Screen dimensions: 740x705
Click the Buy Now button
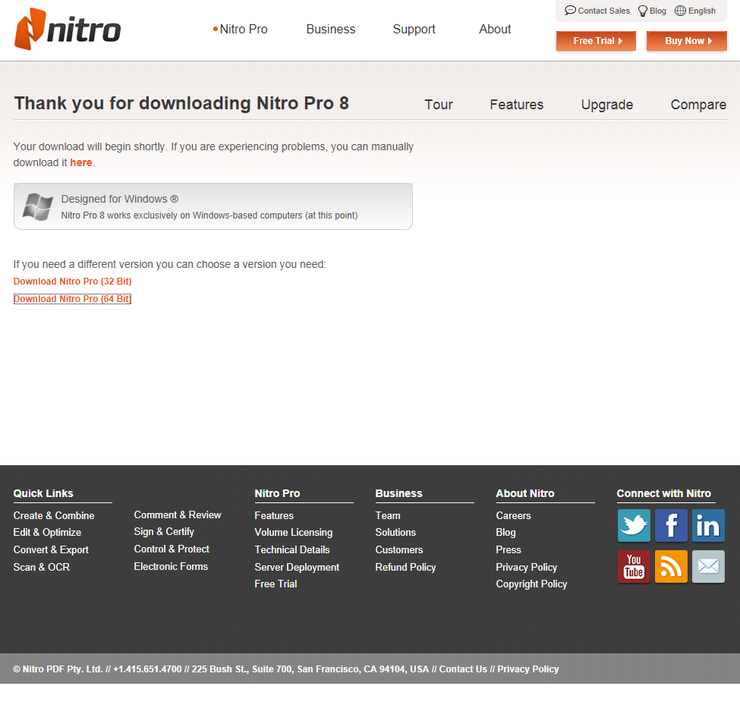coord(686,41)
